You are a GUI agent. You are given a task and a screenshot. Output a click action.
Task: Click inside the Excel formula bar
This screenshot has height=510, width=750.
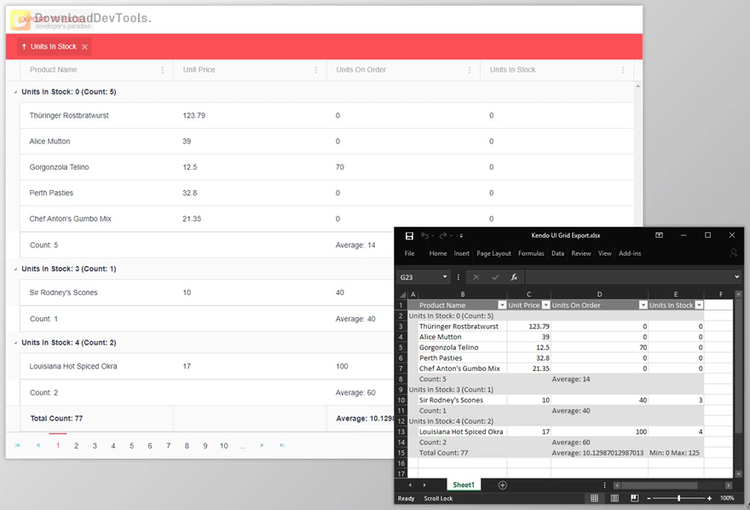[629, 277]
